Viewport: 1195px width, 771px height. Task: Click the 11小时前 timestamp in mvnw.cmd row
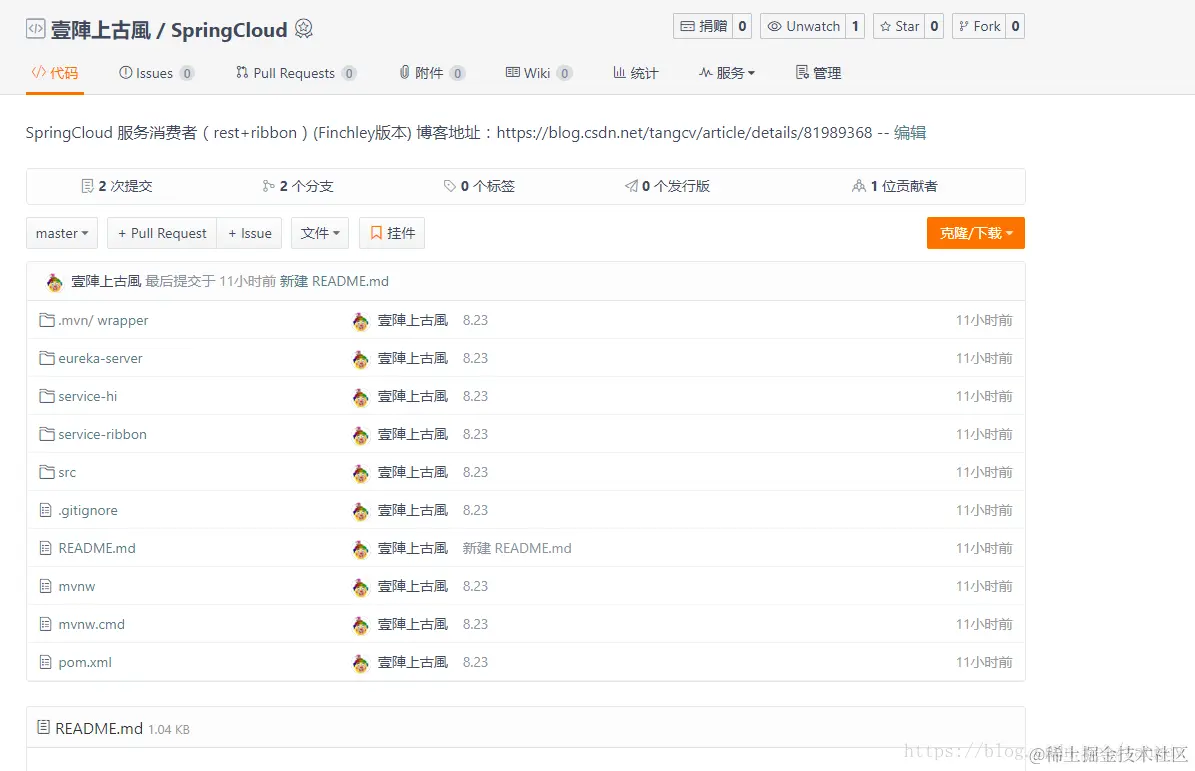tap(984, 625)
